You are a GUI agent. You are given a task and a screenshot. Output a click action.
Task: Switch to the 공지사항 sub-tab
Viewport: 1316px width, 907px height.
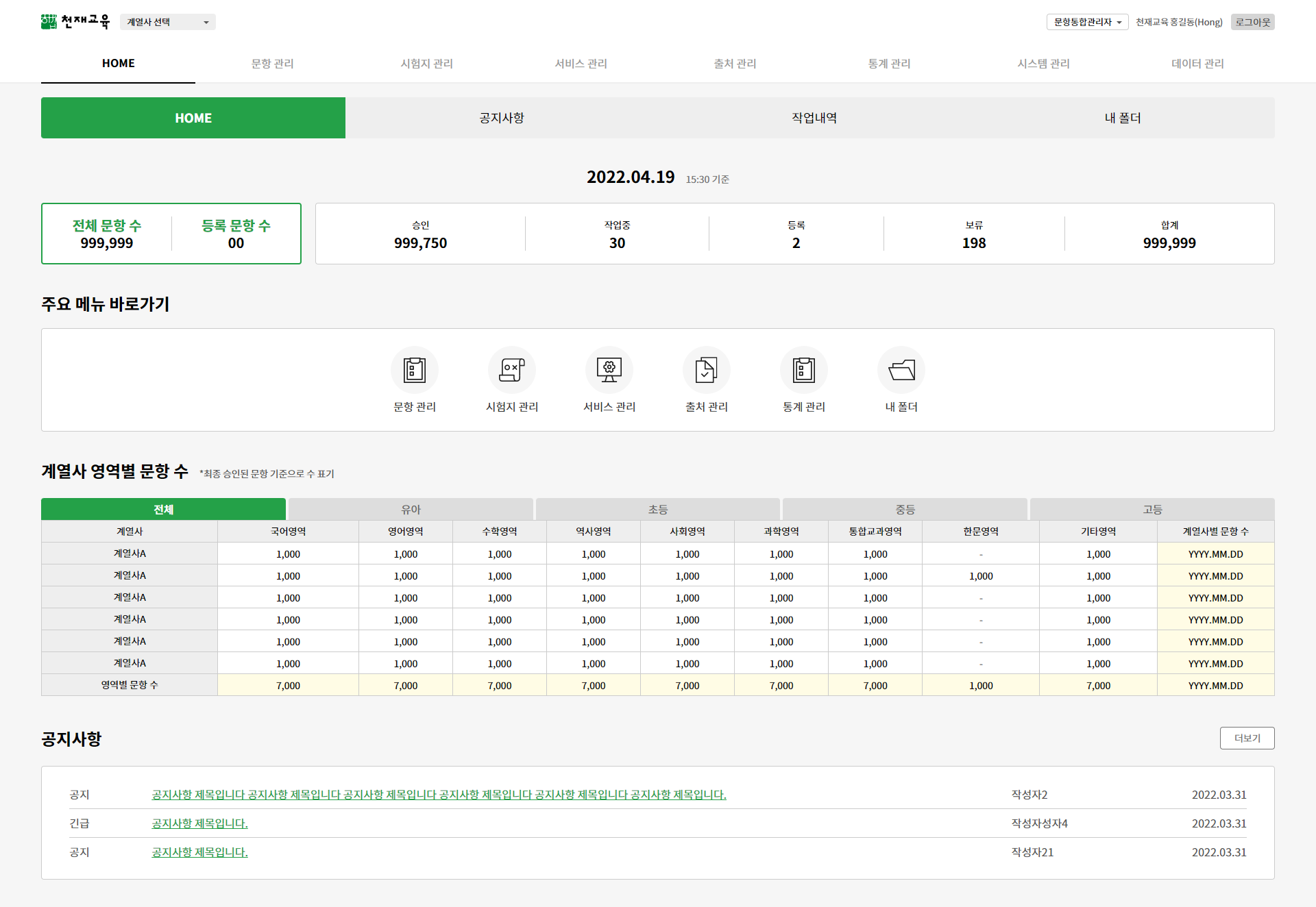point(502,118)
